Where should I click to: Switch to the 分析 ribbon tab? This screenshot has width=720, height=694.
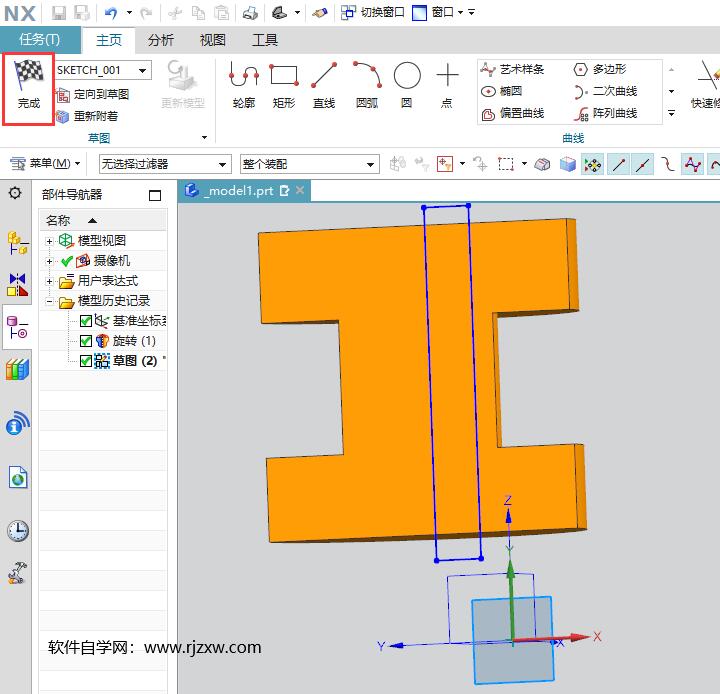point(160,40)
